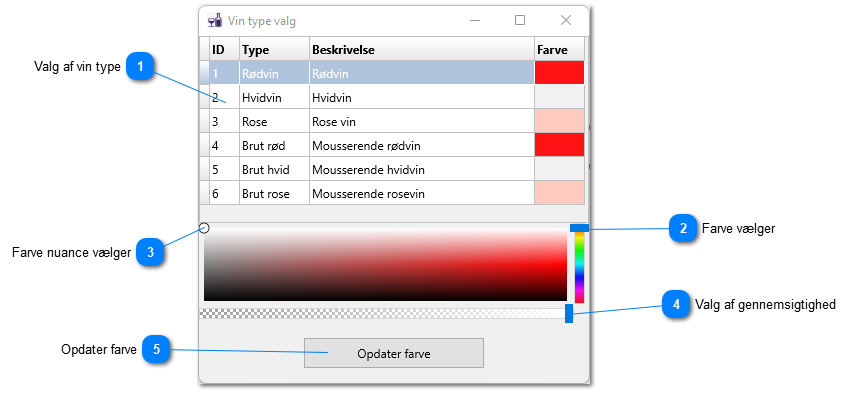Screen dimensions: 852x393
Task: Click the rainbow hue slider bar
Action: 579,266
